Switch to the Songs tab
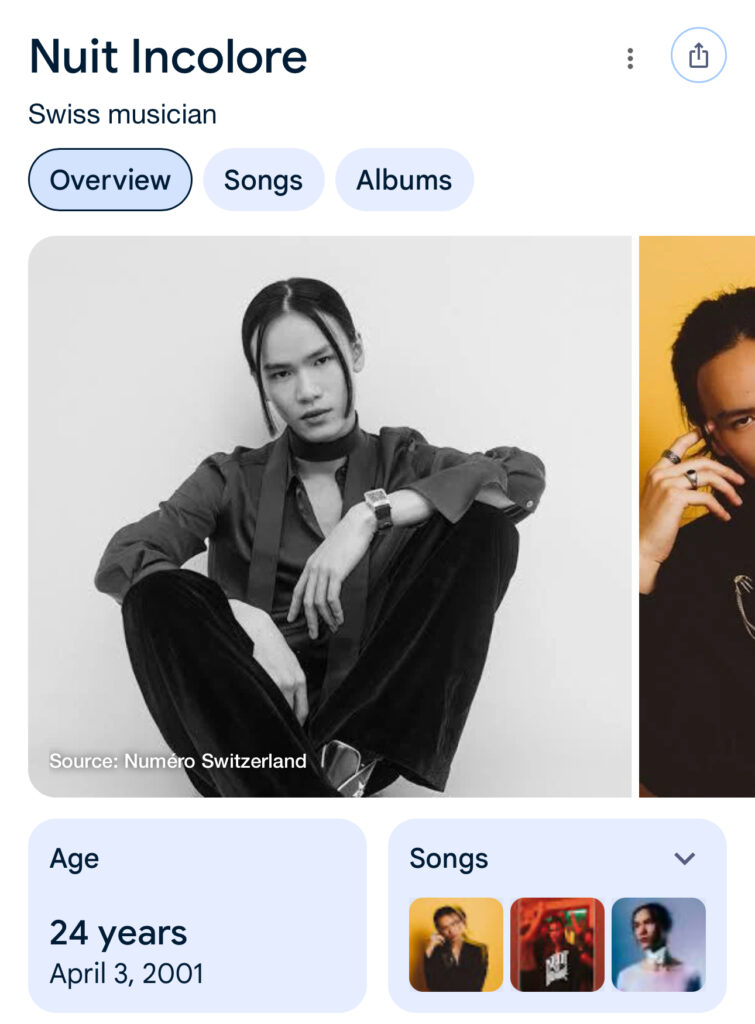The width and height of the screenshot is (755, 1024). coord(263,180)
